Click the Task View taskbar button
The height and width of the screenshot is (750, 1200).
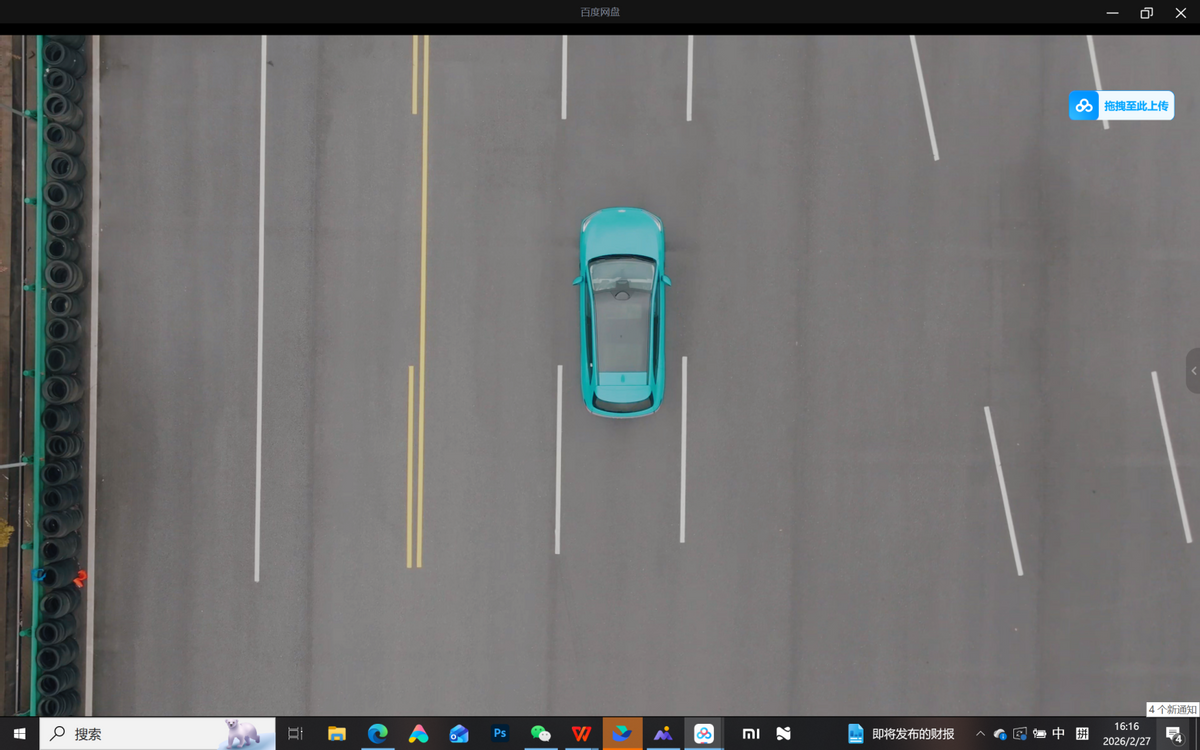coord(295,733)
